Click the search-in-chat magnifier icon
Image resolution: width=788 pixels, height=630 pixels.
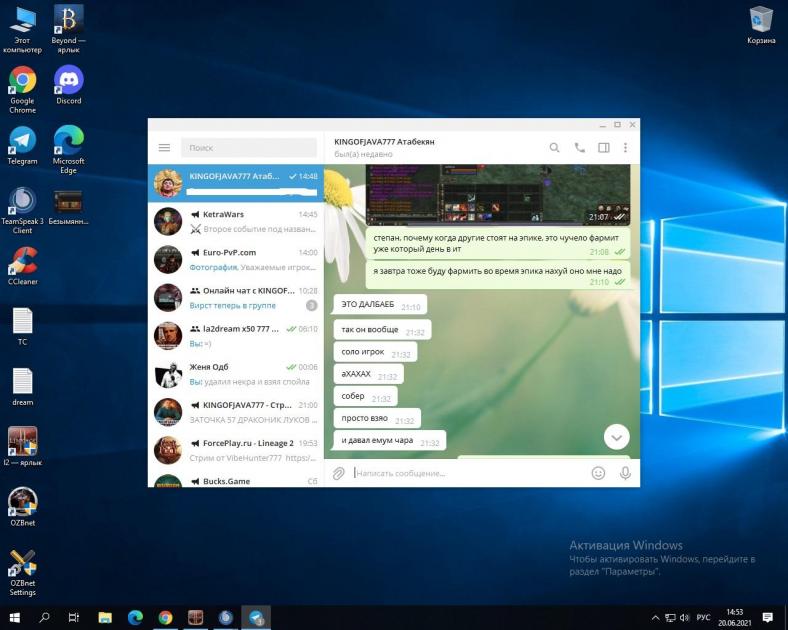point(555,148)
